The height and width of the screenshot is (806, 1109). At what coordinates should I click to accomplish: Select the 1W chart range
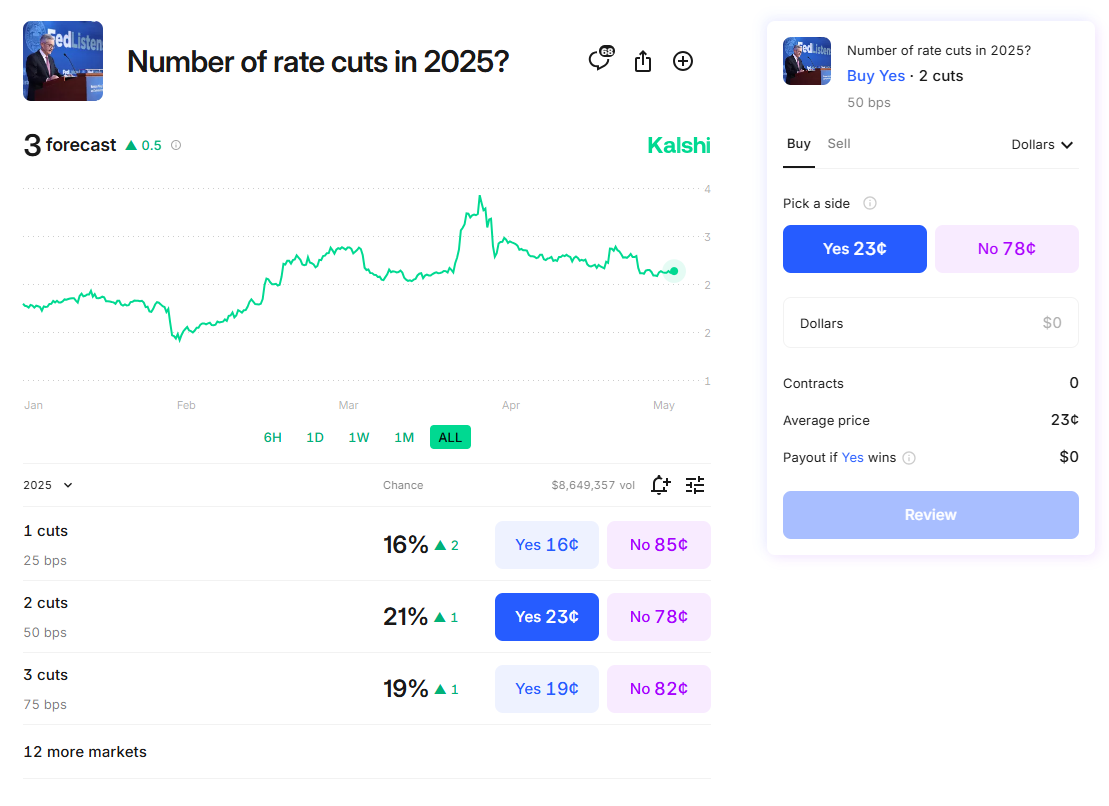click(359, 438)
